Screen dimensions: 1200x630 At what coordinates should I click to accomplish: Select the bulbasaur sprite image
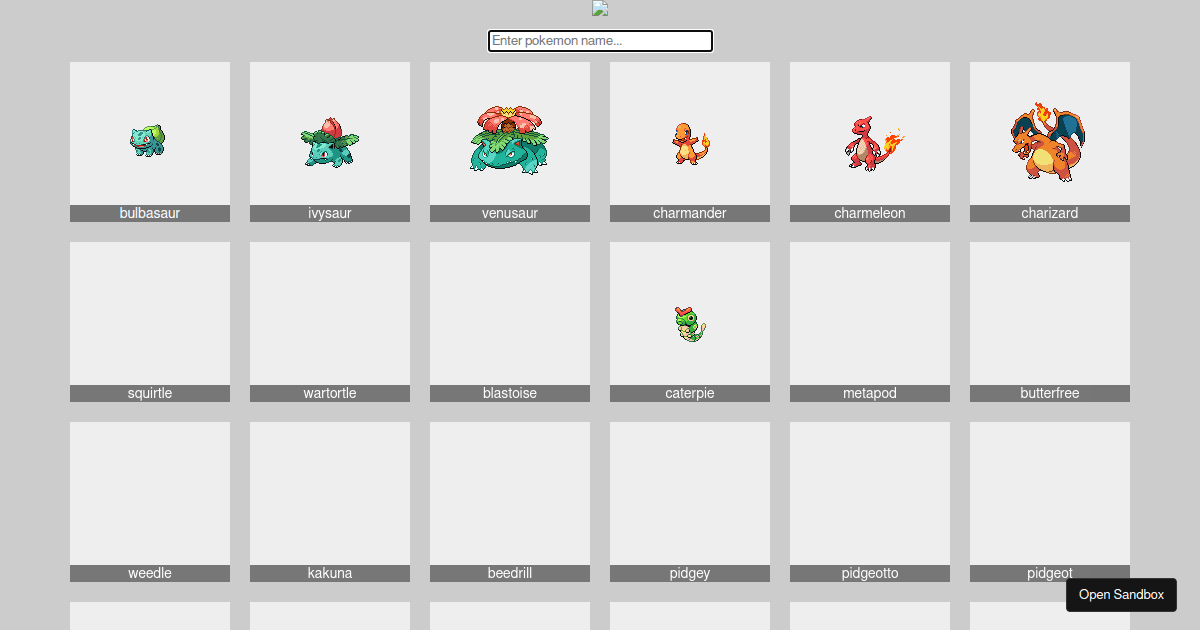[x=150, y=140]
